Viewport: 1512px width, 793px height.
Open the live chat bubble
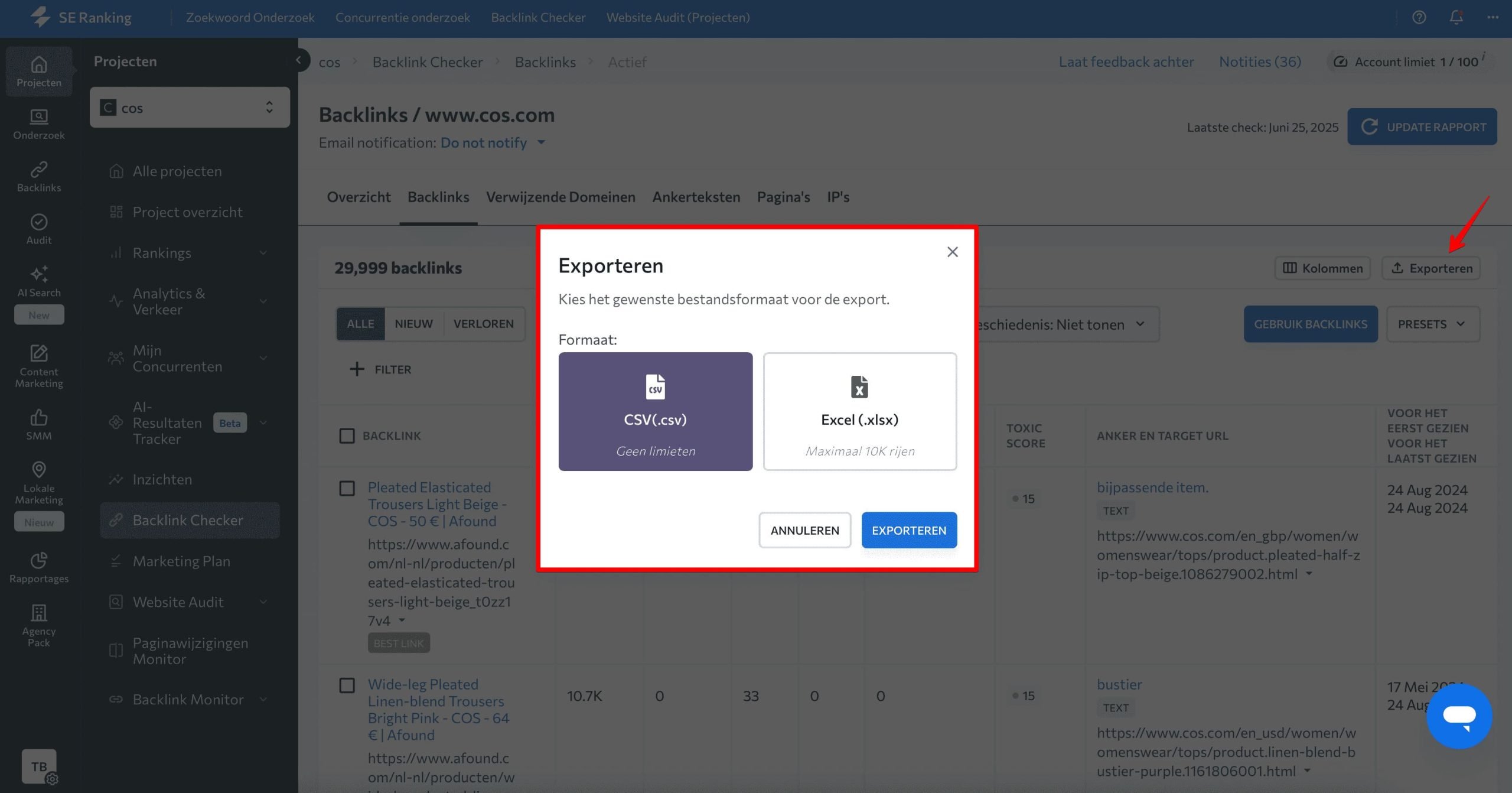(x=1459, y=716)
